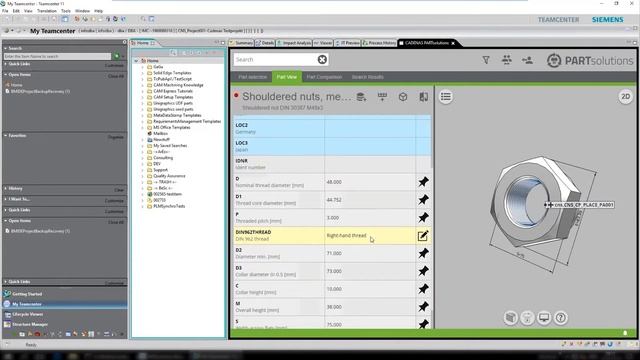640x360 pixels.
Task: Click Close All link beside top Open Items
Action: tap(116, 76)
